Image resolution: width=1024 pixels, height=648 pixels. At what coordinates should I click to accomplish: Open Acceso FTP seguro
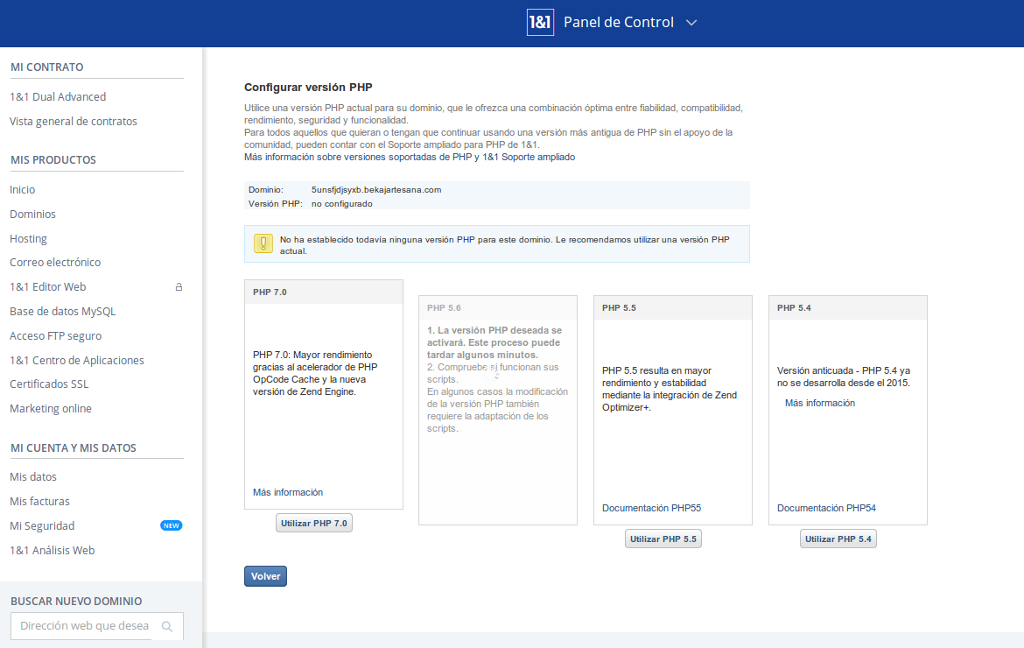tap(56, 336)
